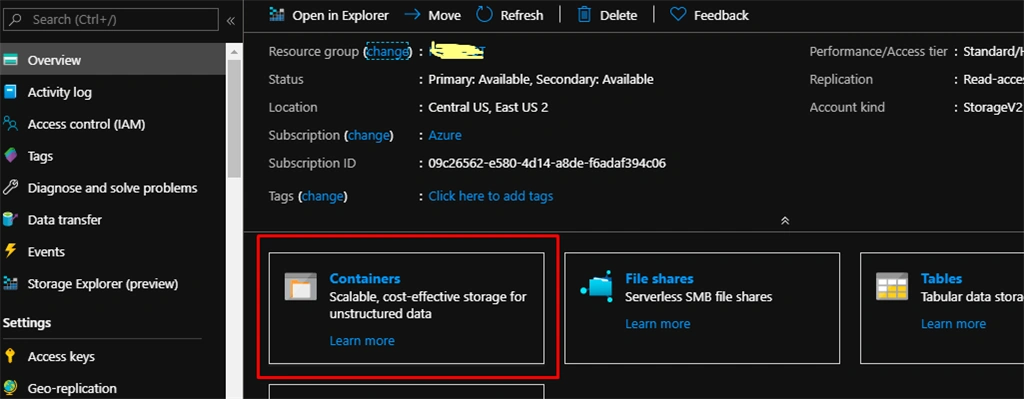Click Learn more under Containers
The width and height of the screenshot is (1024, 399).
[x=362, y=341]
